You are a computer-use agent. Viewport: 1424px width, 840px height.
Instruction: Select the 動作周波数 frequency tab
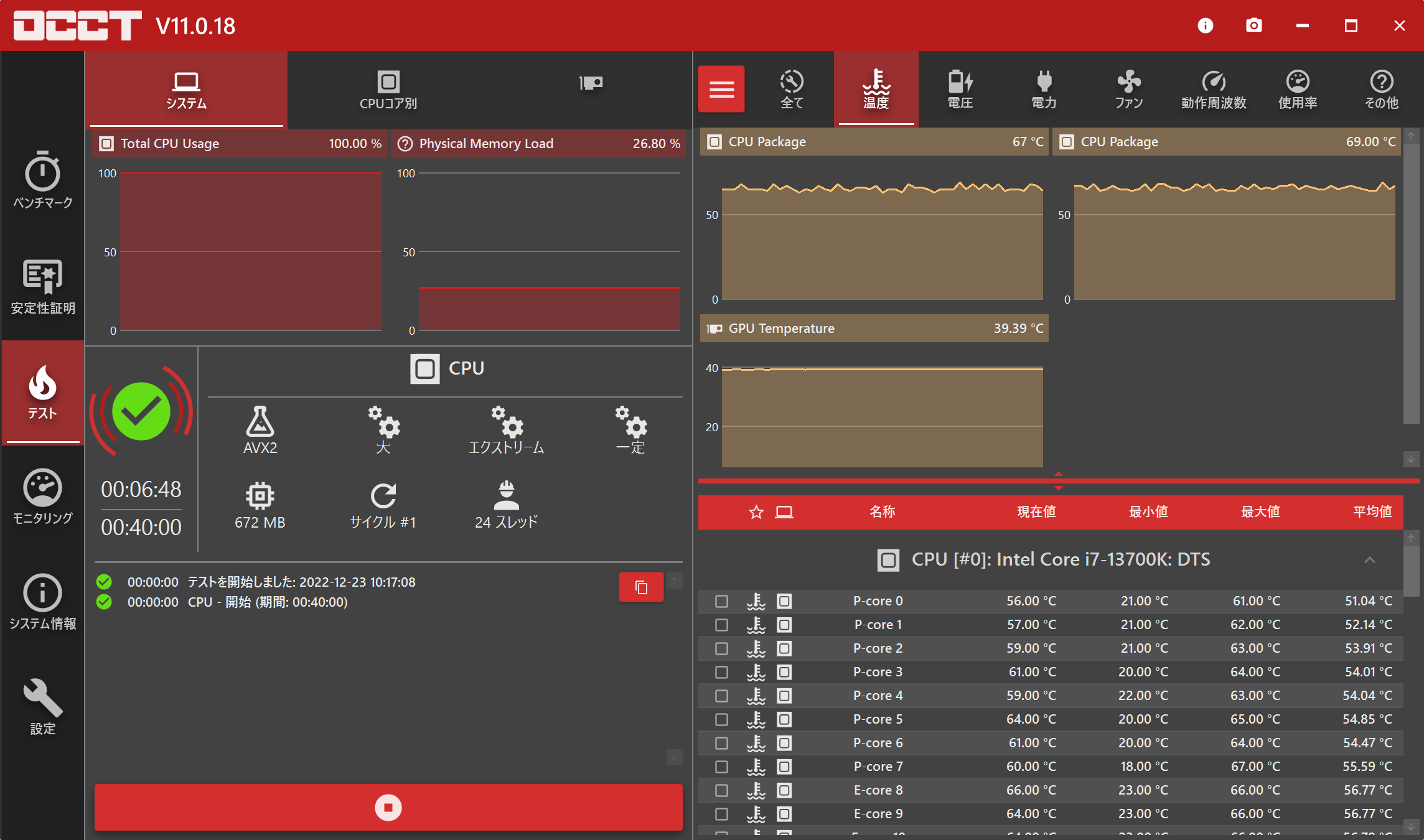(1214, 89)
